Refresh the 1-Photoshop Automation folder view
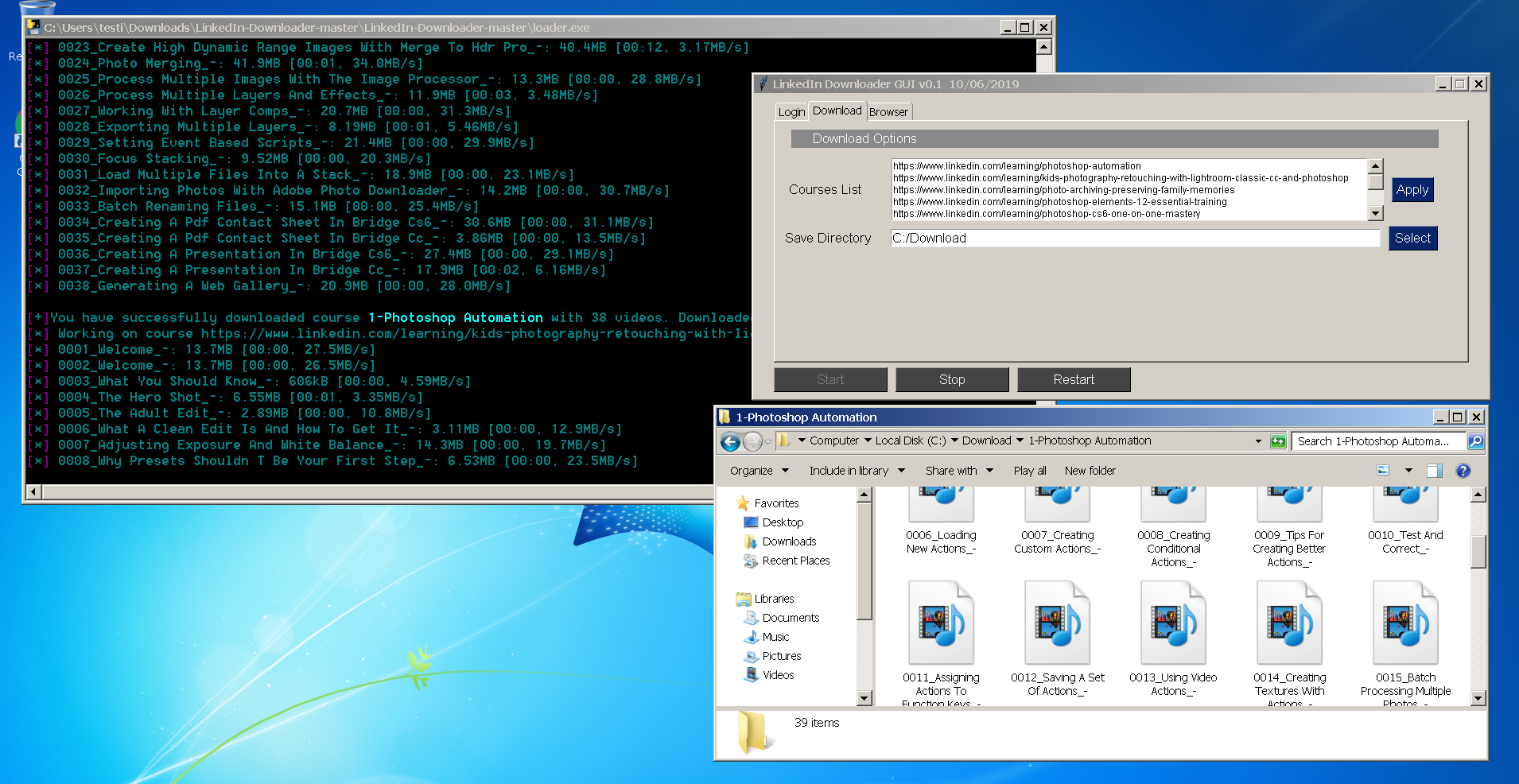1519x784 pixels. pyautogui.click(x=1278, y=441)
